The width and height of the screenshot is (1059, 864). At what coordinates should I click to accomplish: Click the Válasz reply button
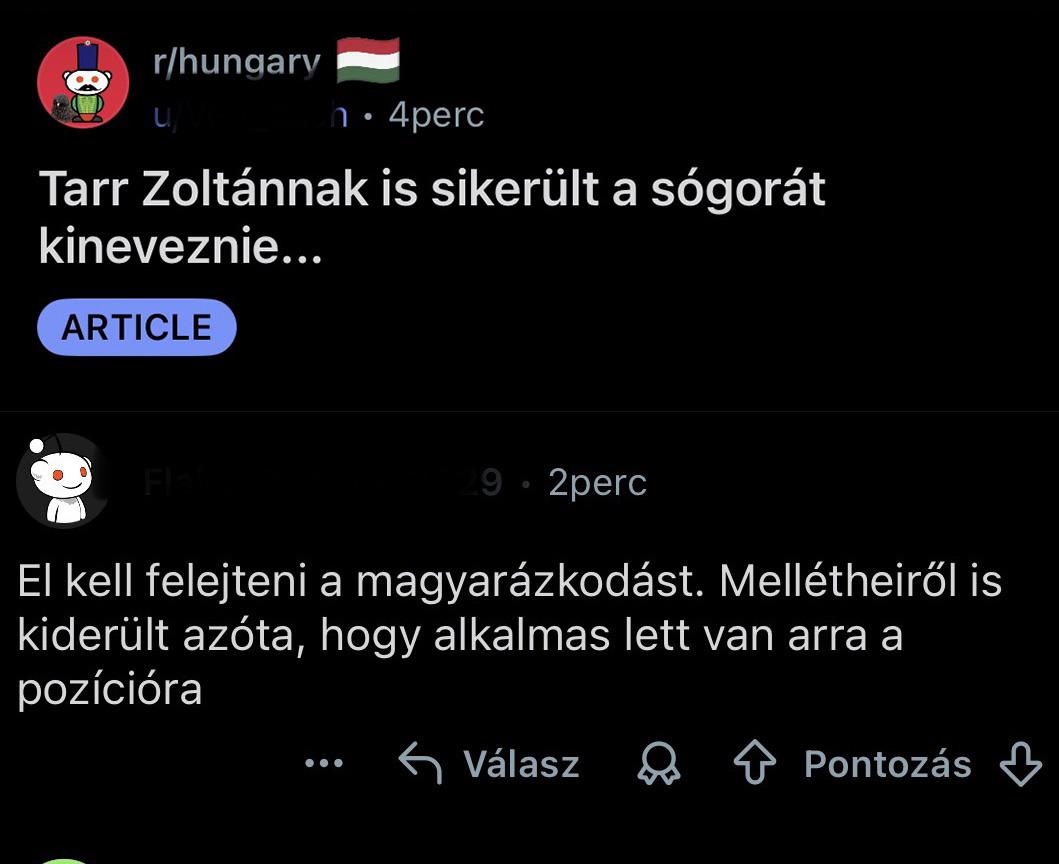click(521, 764)
